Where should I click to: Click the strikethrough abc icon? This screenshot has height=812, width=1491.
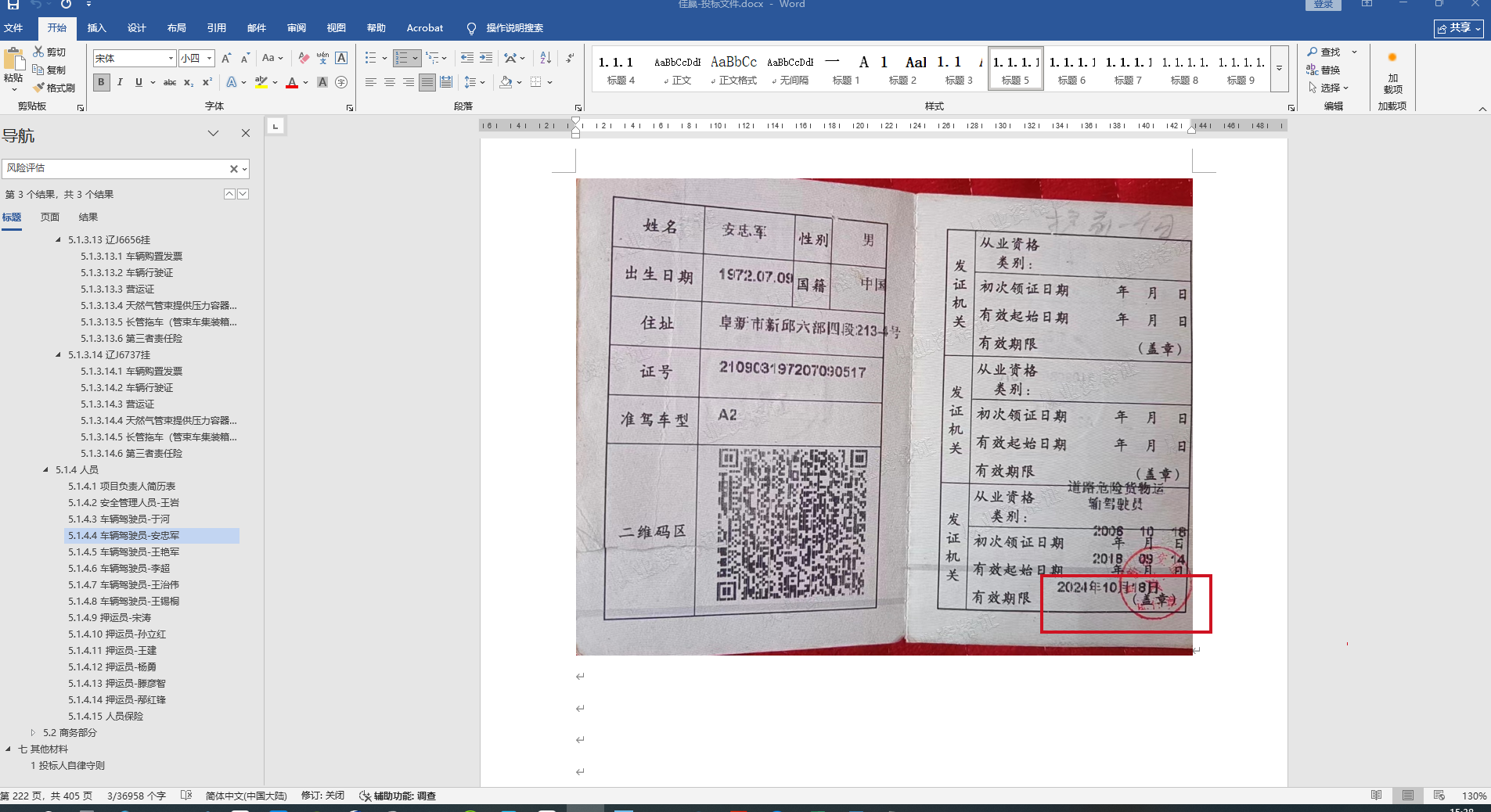[x=169, y=82]
